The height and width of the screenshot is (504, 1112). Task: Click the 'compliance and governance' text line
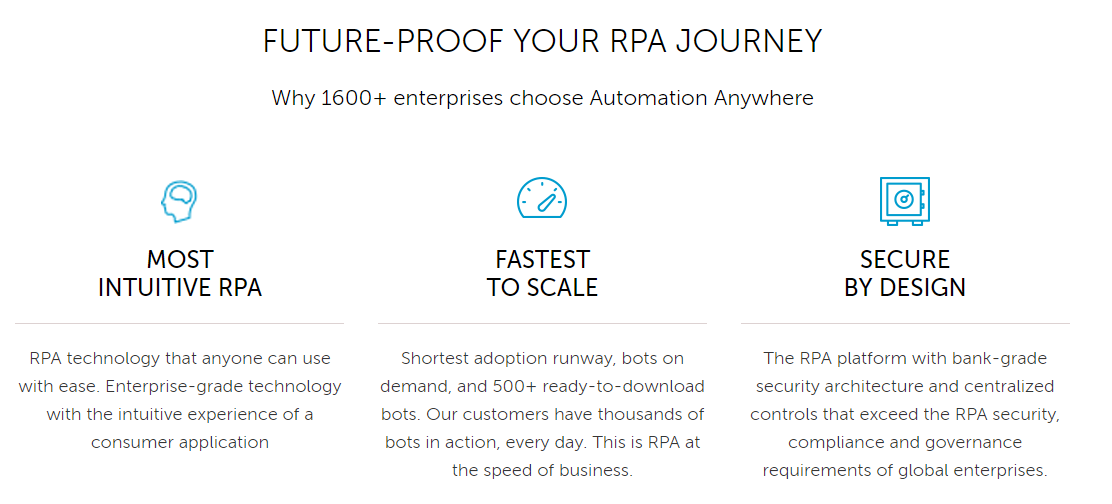pyautogui.click(x=905, y=443)
